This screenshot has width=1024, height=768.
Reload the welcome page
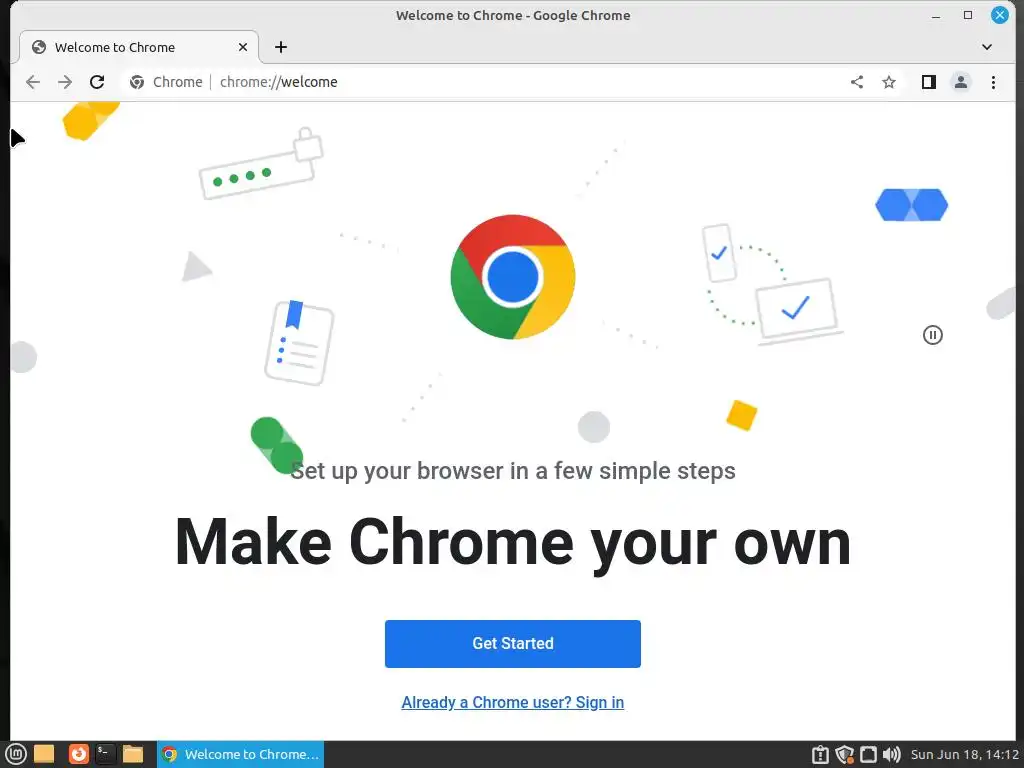point(97,82)
